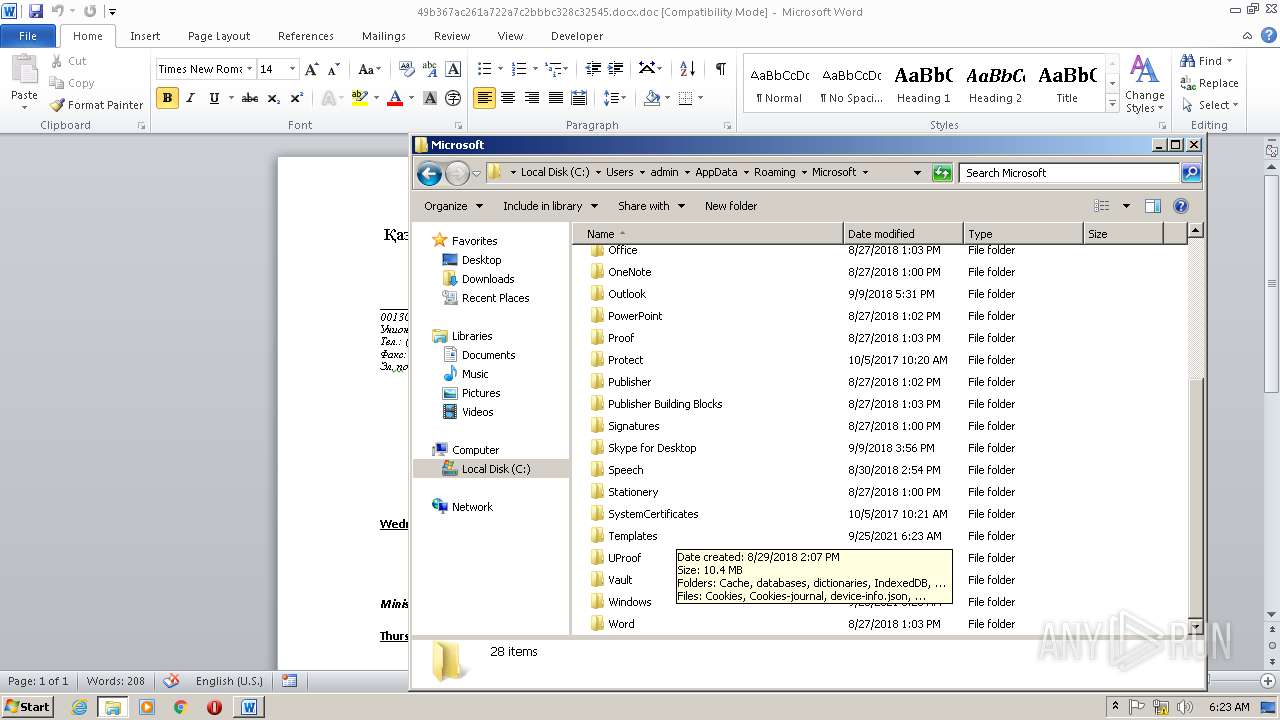Viewport: 1280px width, 720px height.
Task: Switch to the Developer tab
Action: (x=577, y=36)
